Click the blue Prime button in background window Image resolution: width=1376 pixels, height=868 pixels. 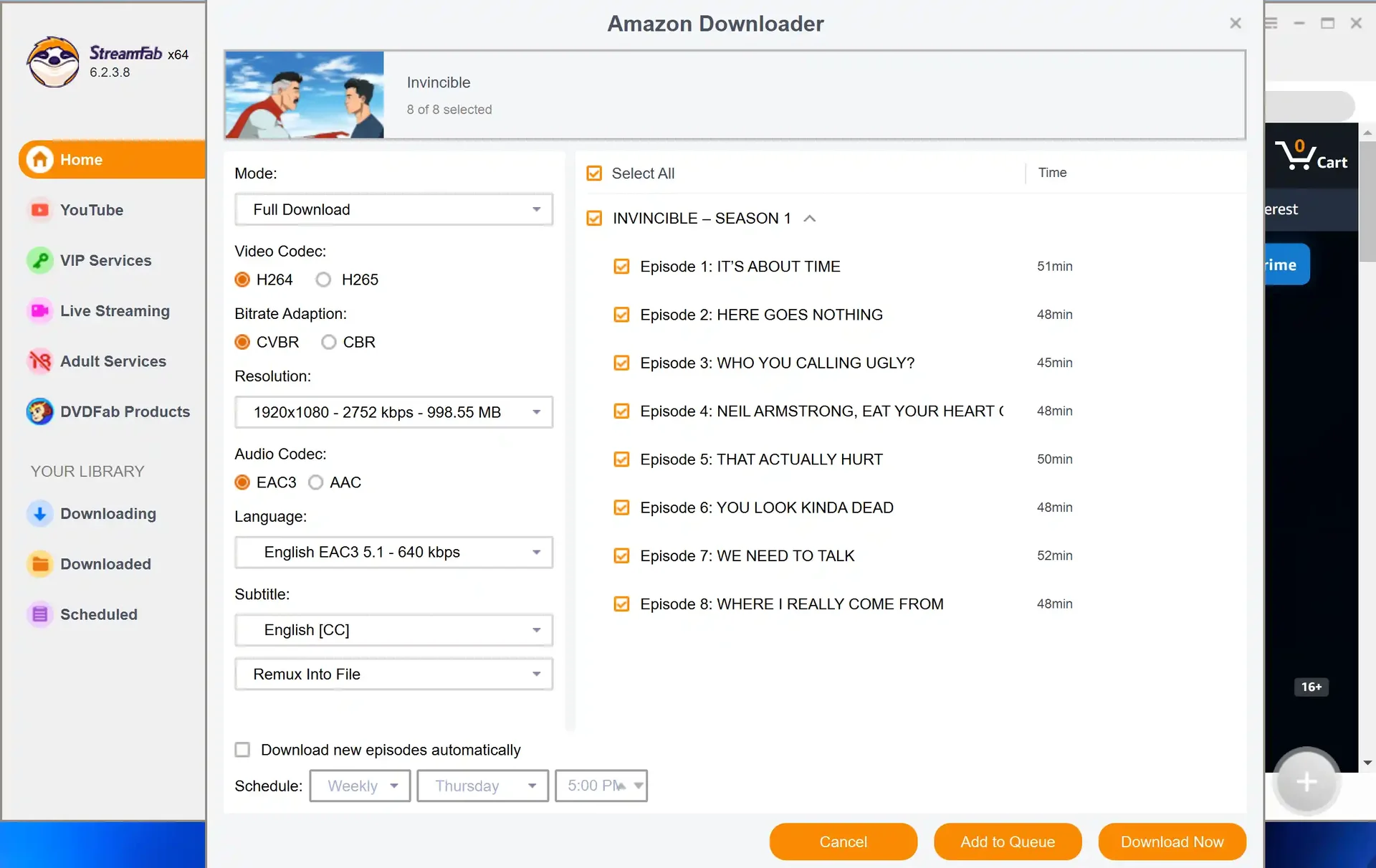(1287, 264)
